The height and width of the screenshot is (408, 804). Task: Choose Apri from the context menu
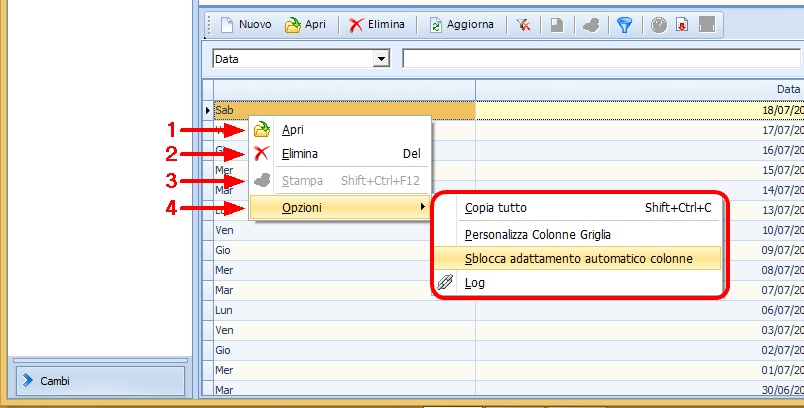[292, 130]
